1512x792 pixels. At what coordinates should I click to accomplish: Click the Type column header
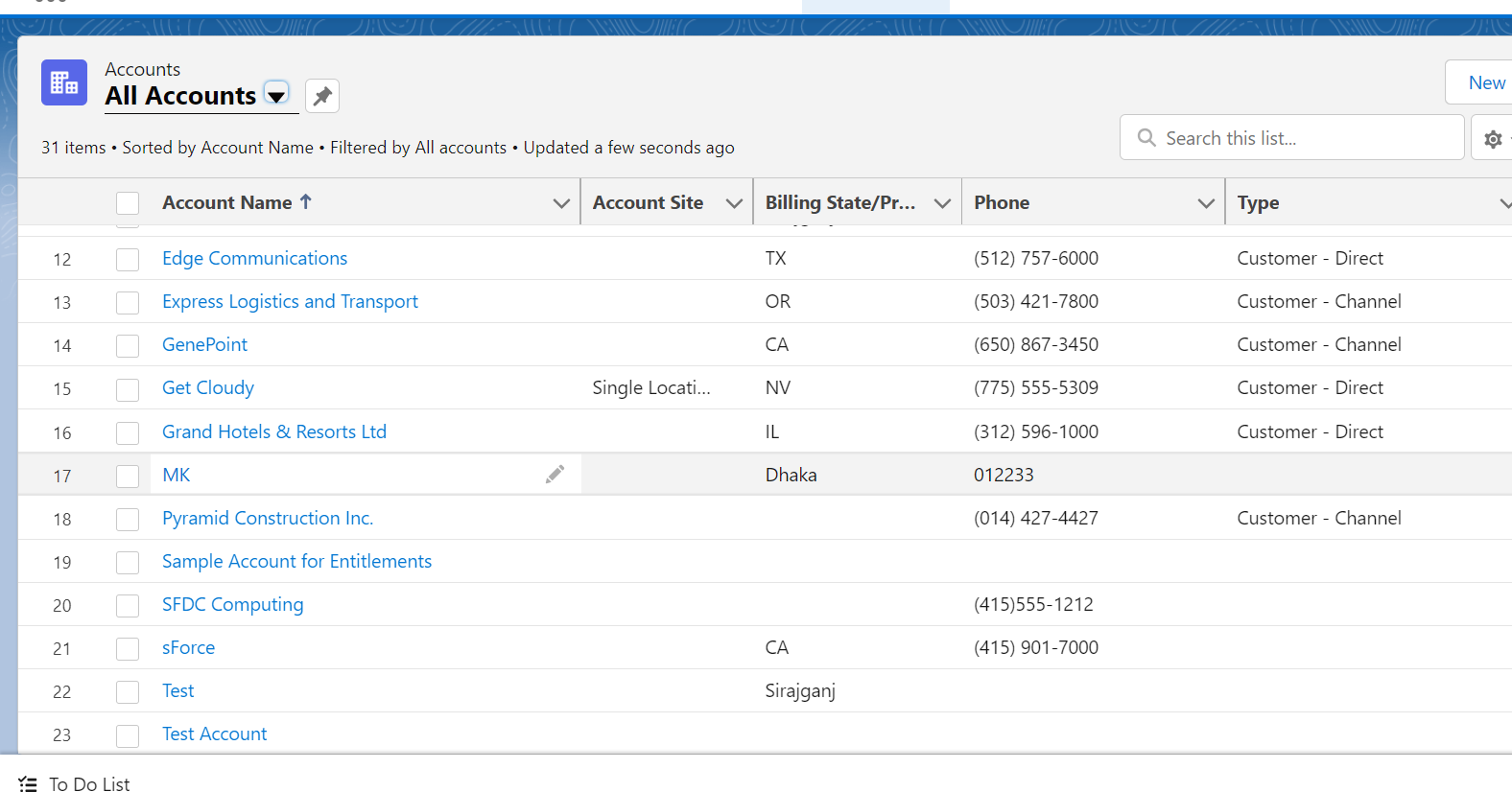pyautogui.click(x=1258, y=202)
